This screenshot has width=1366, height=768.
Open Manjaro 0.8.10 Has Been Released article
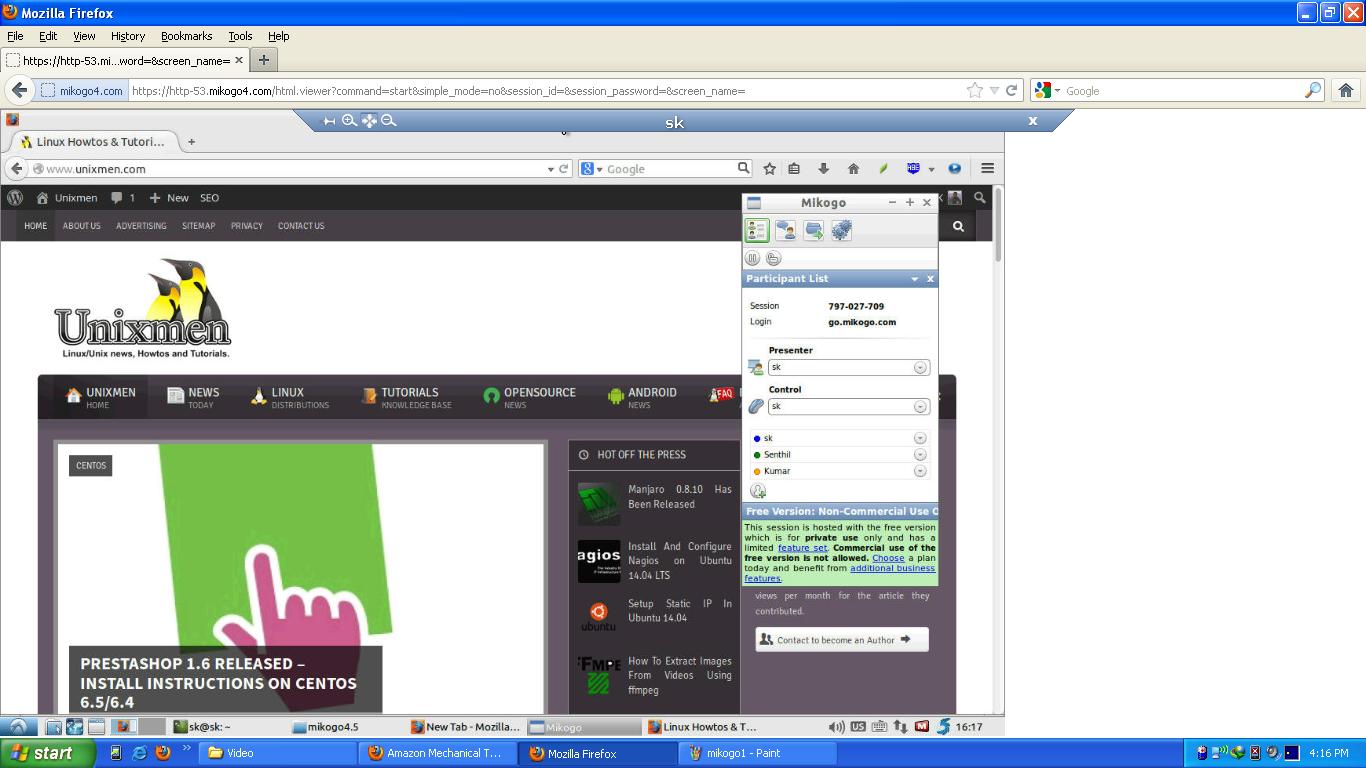point(680,497)
